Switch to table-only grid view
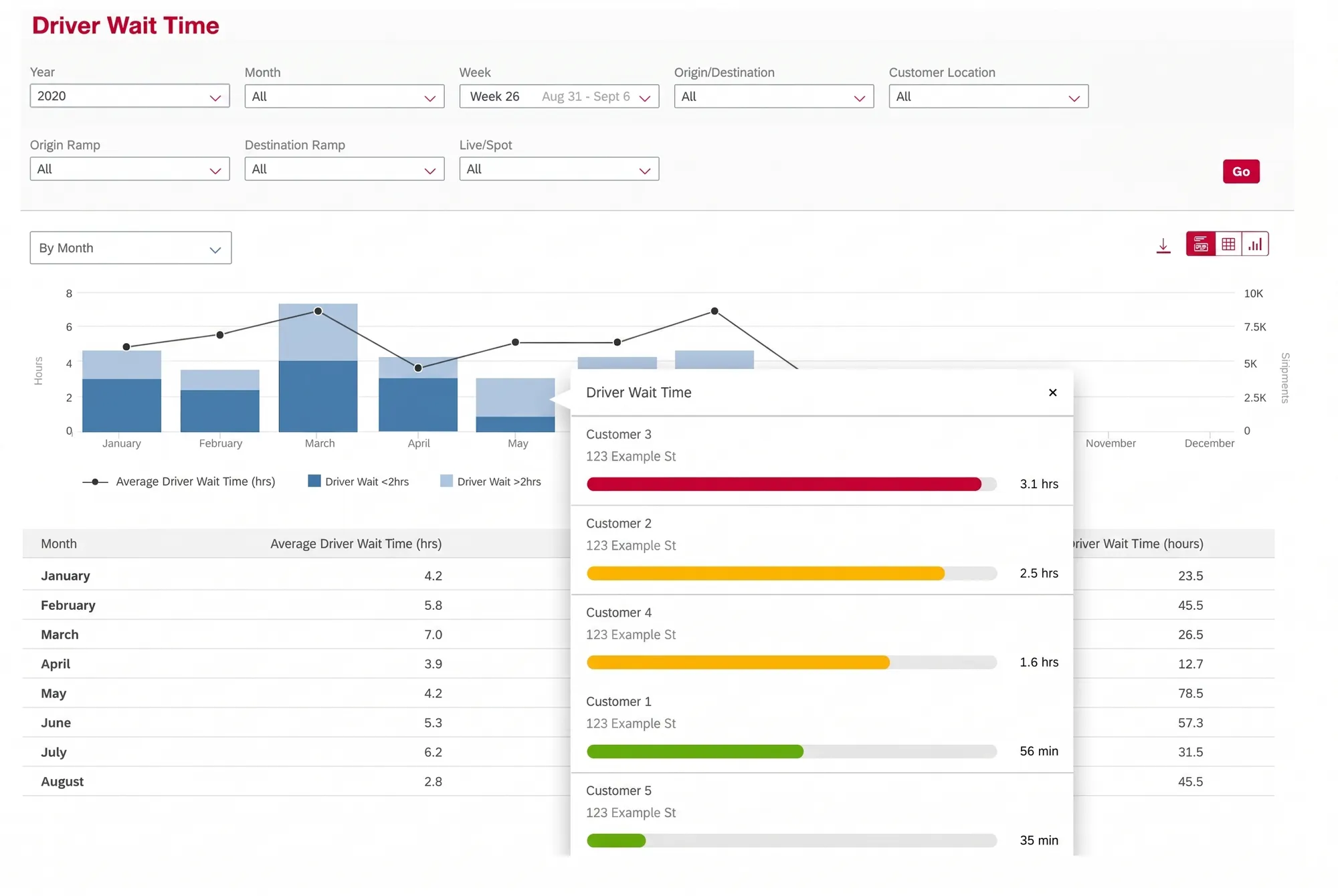This screenshot has width=1338, height=896. tap(1228, 244)
